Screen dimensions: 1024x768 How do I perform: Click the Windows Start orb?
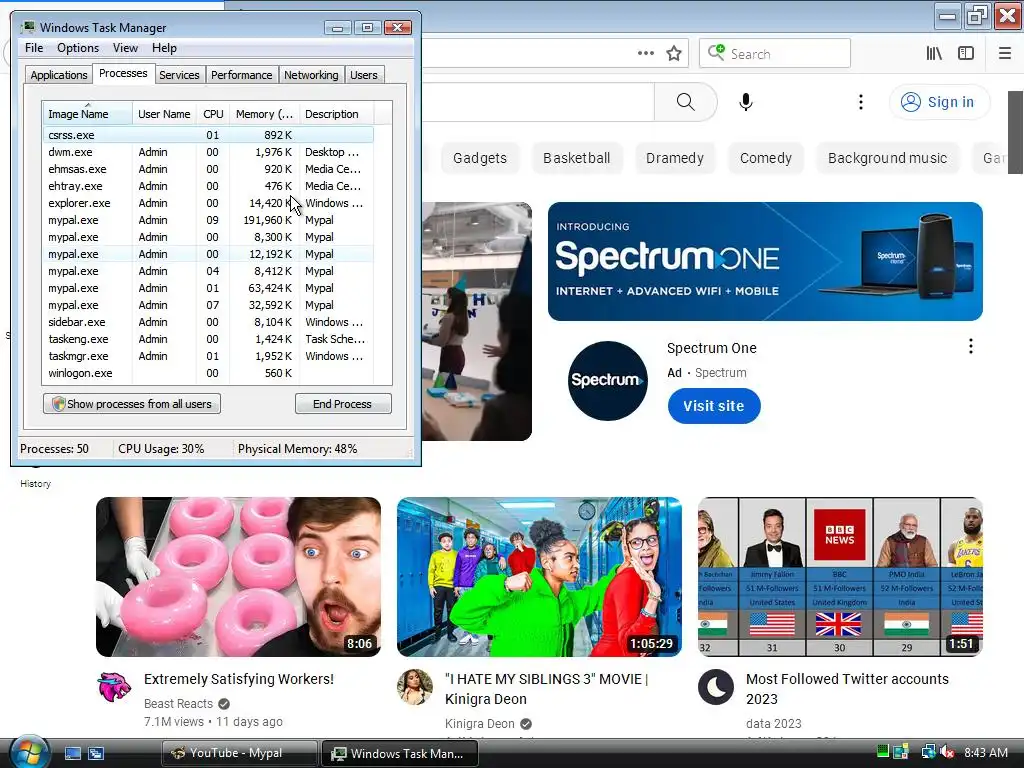coord(29,751)
